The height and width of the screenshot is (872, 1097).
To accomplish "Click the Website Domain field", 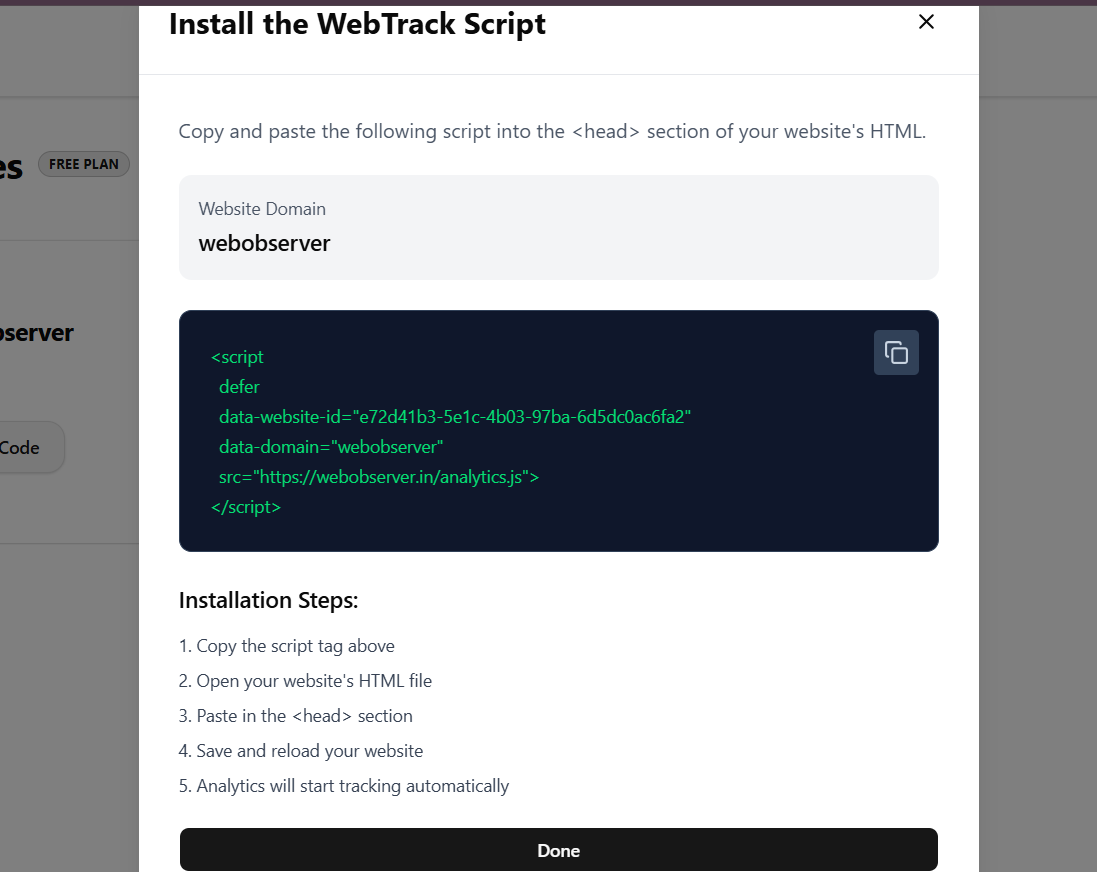I will pos(558,227).
